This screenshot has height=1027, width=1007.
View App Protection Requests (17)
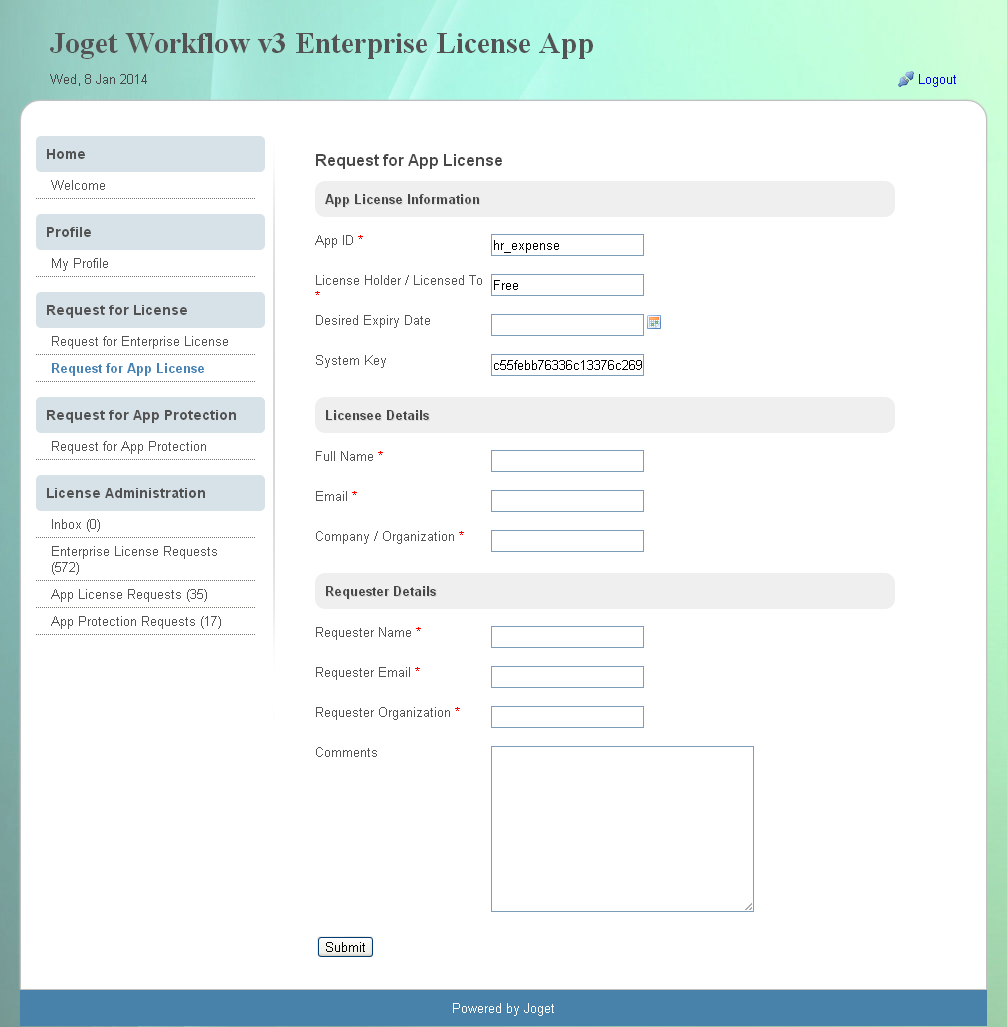click(x=136, y=621)
